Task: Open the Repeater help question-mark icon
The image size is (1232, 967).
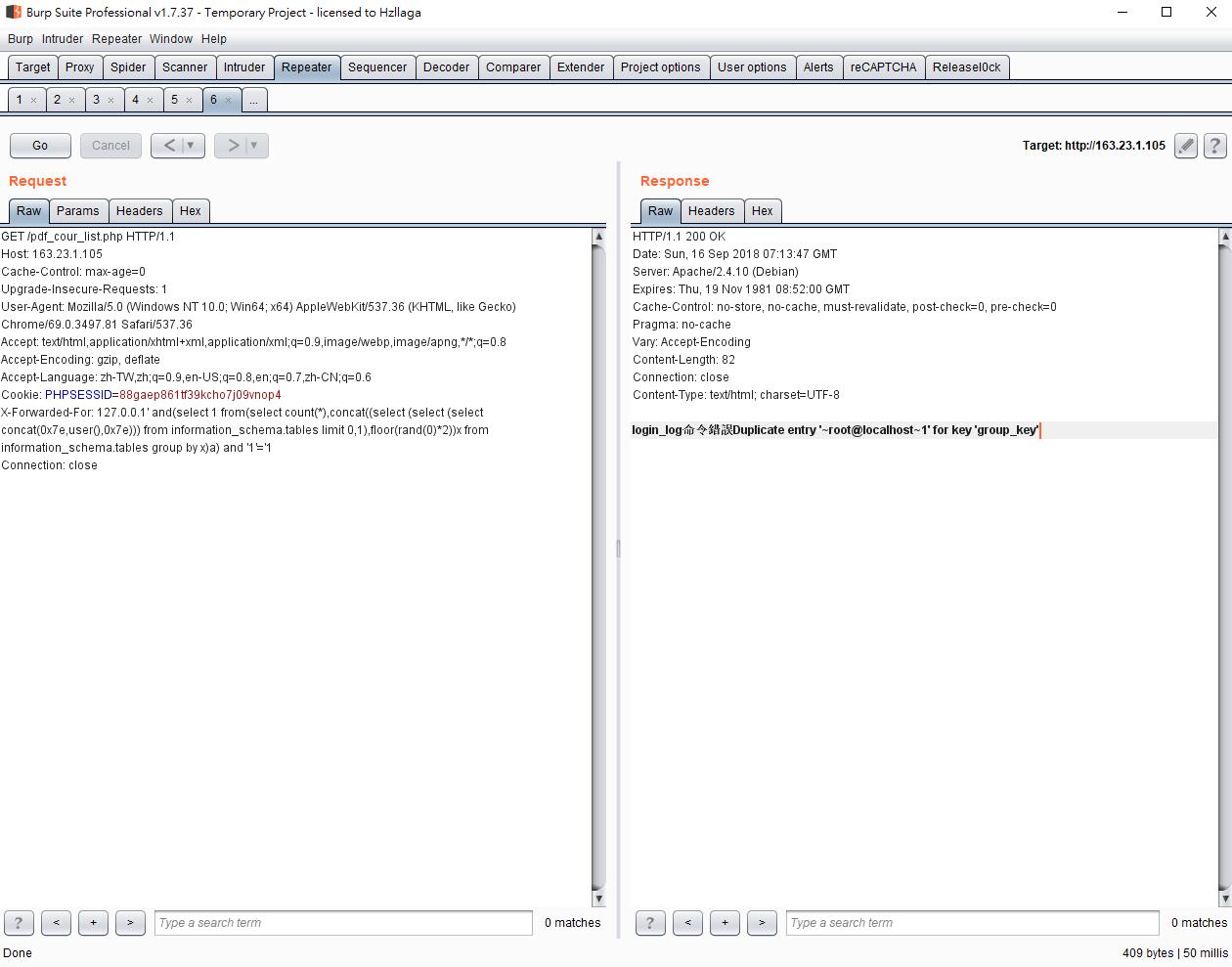Action: 1214,146
